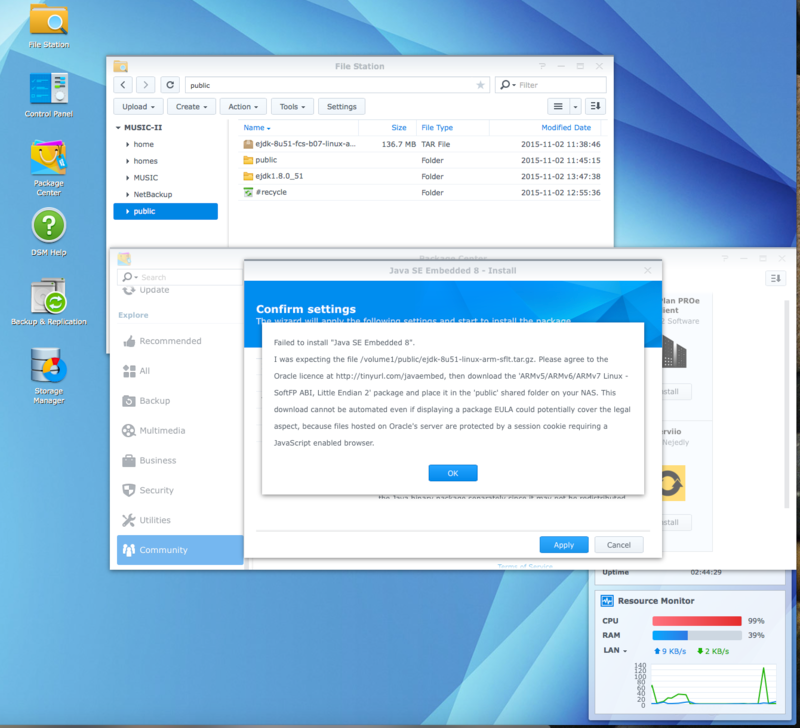Click Cancel in install wizard
Viewport: 800px width, 728px height.
tap(619, 545)
